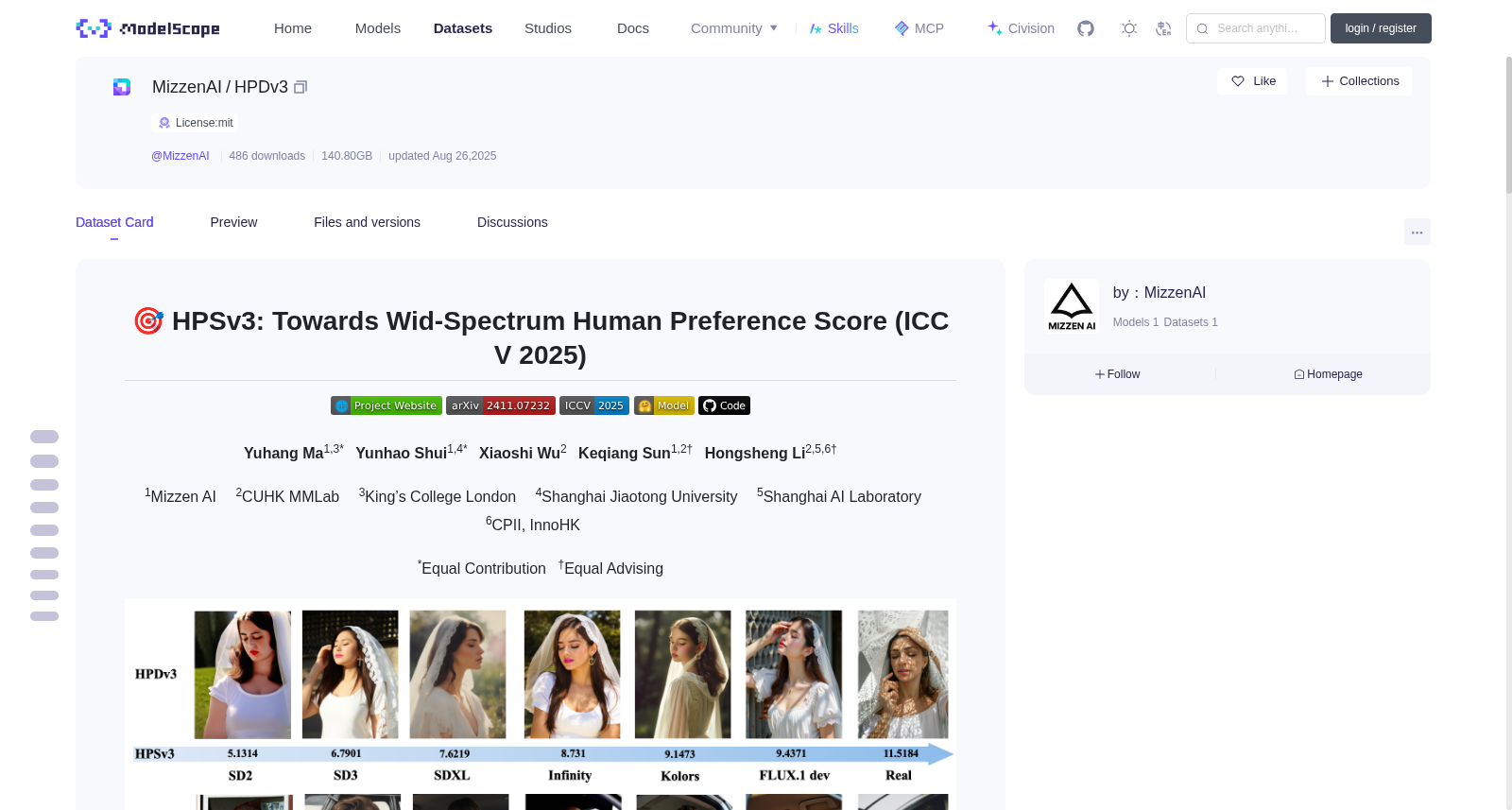Open the Model badge
Screen dimensions: 1512x810
(664, 405)
